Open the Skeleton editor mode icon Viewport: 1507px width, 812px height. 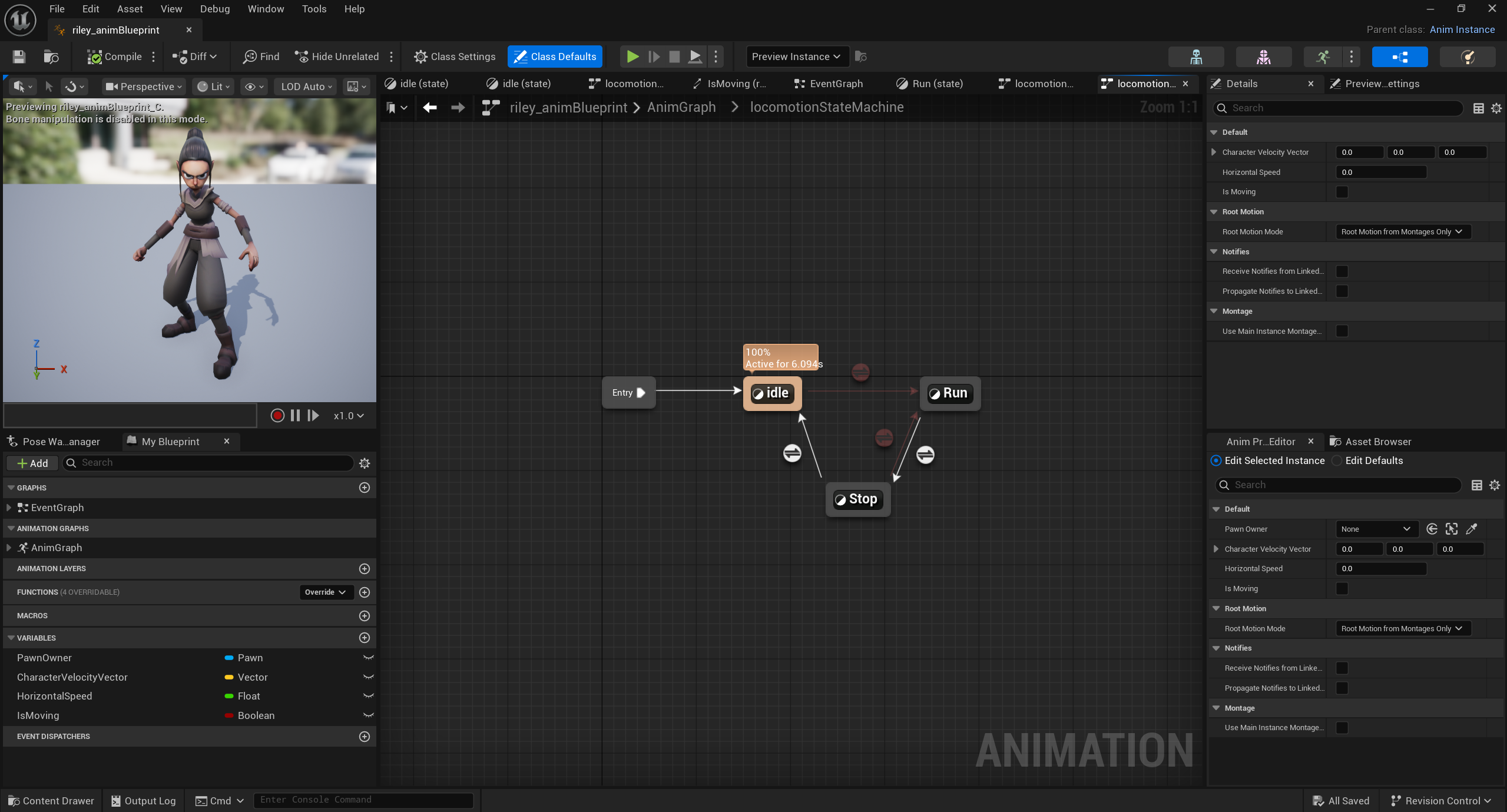1195,57
